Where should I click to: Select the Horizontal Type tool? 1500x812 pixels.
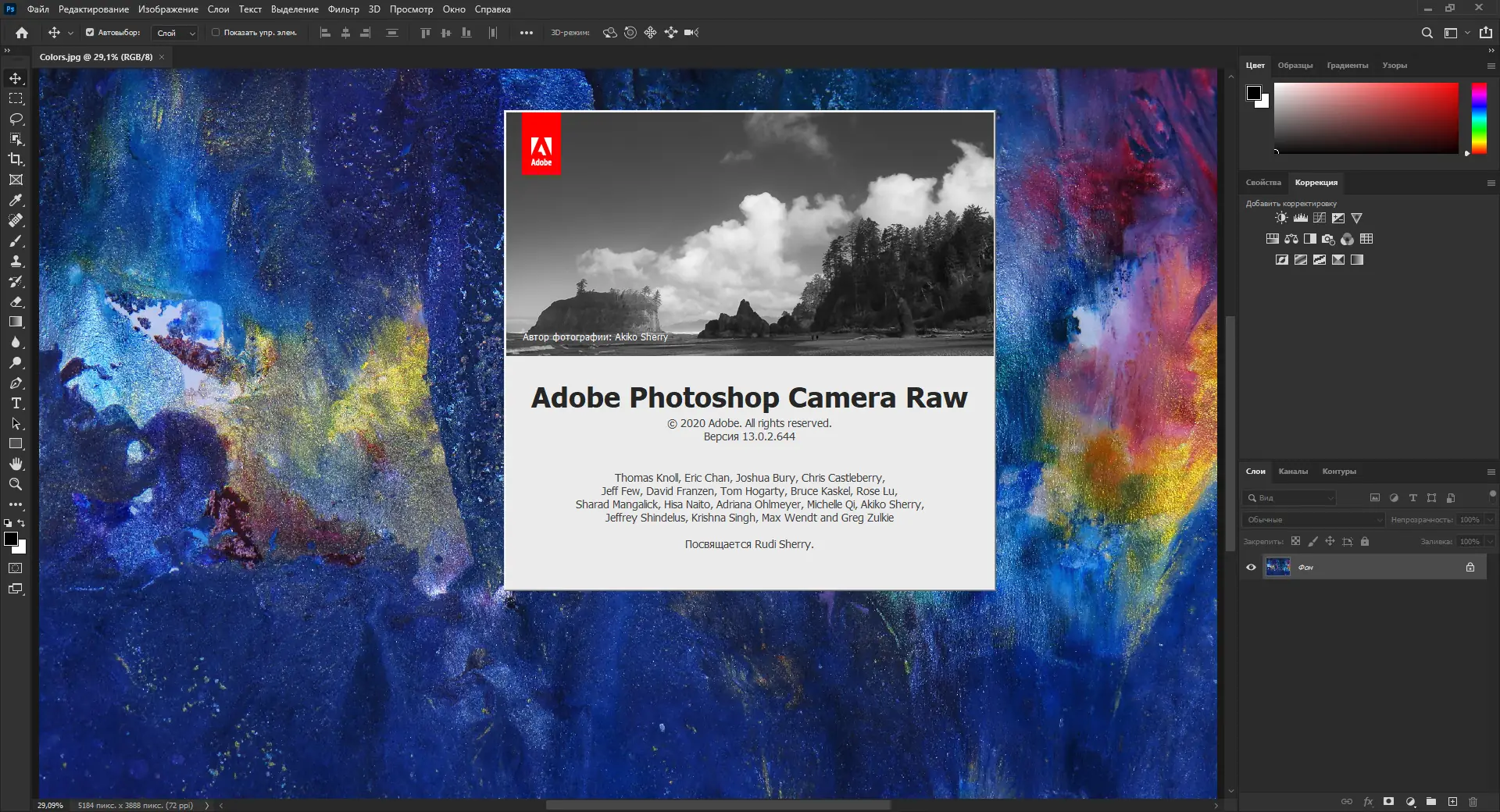16,403
